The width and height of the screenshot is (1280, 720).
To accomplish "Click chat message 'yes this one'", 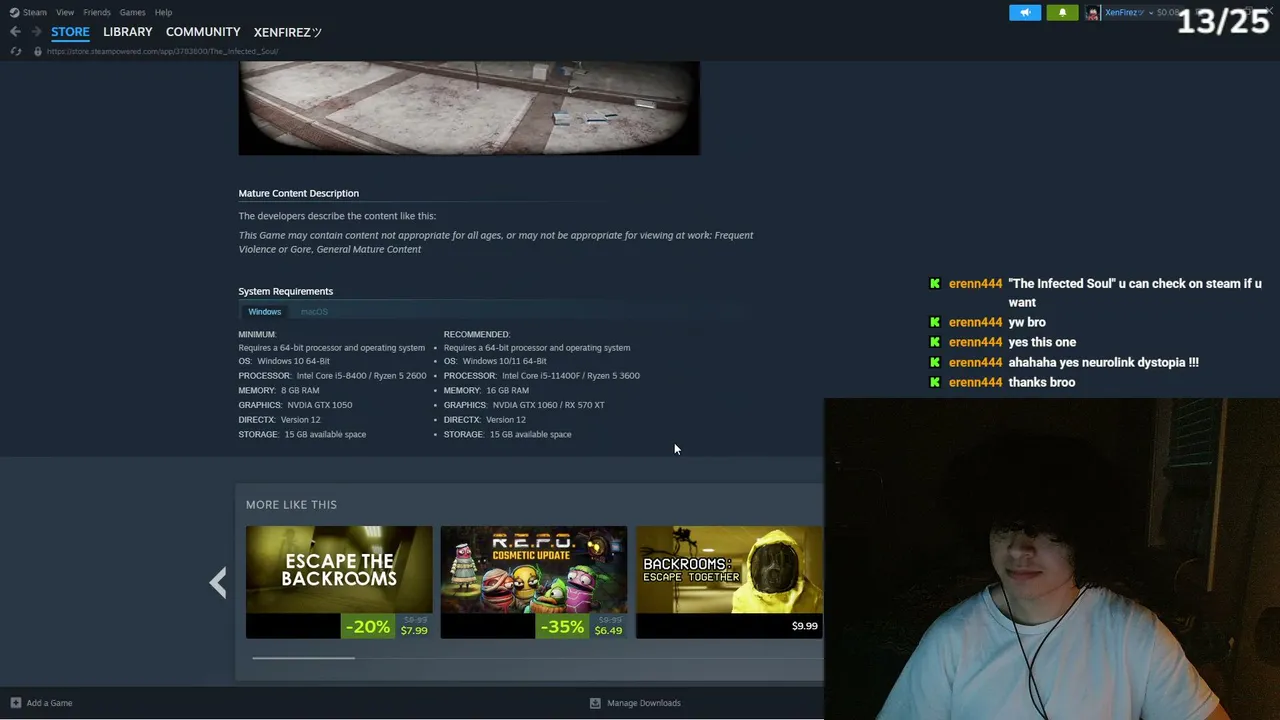I will coord(1042,342).
